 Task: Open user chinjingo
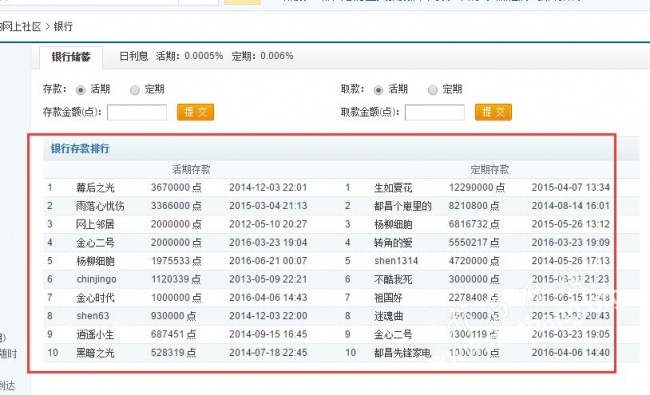click(x=97, y=279)
